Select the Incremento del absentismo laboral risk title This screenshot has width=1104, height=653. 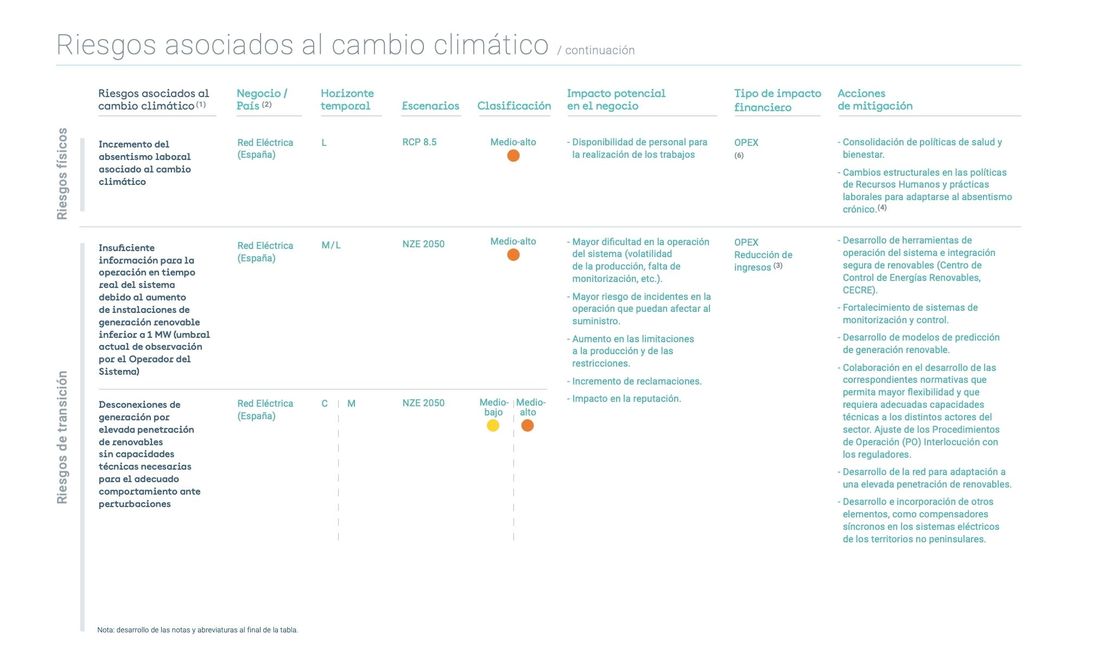[x=145, y=163]
